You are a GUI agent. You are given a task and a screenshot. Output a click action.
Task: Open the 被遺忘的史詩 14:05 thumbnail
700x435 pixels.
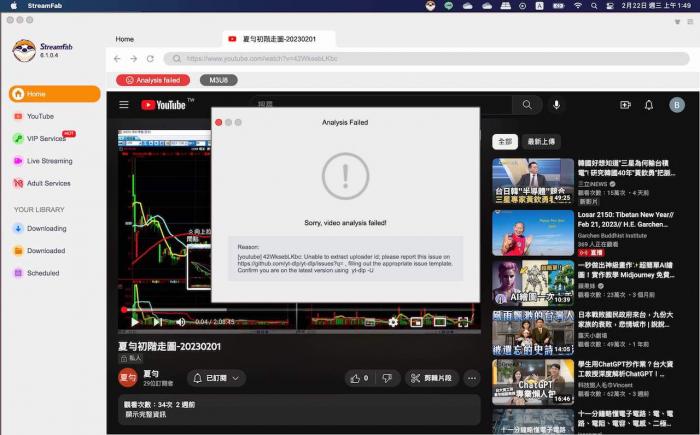(533, 333)
